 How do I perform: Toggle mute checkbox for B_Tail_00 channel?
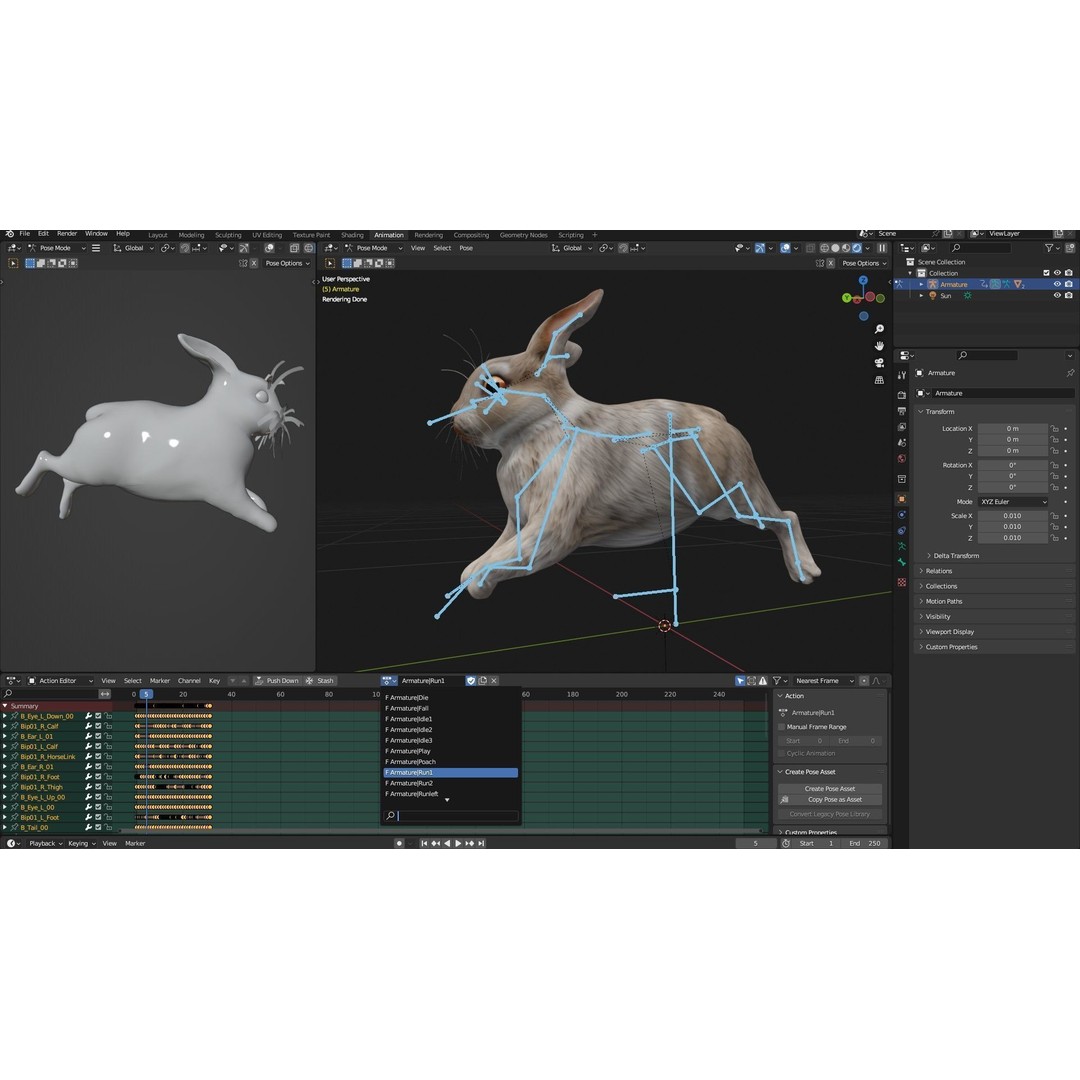pyautogui.click(x=98, y=827)
